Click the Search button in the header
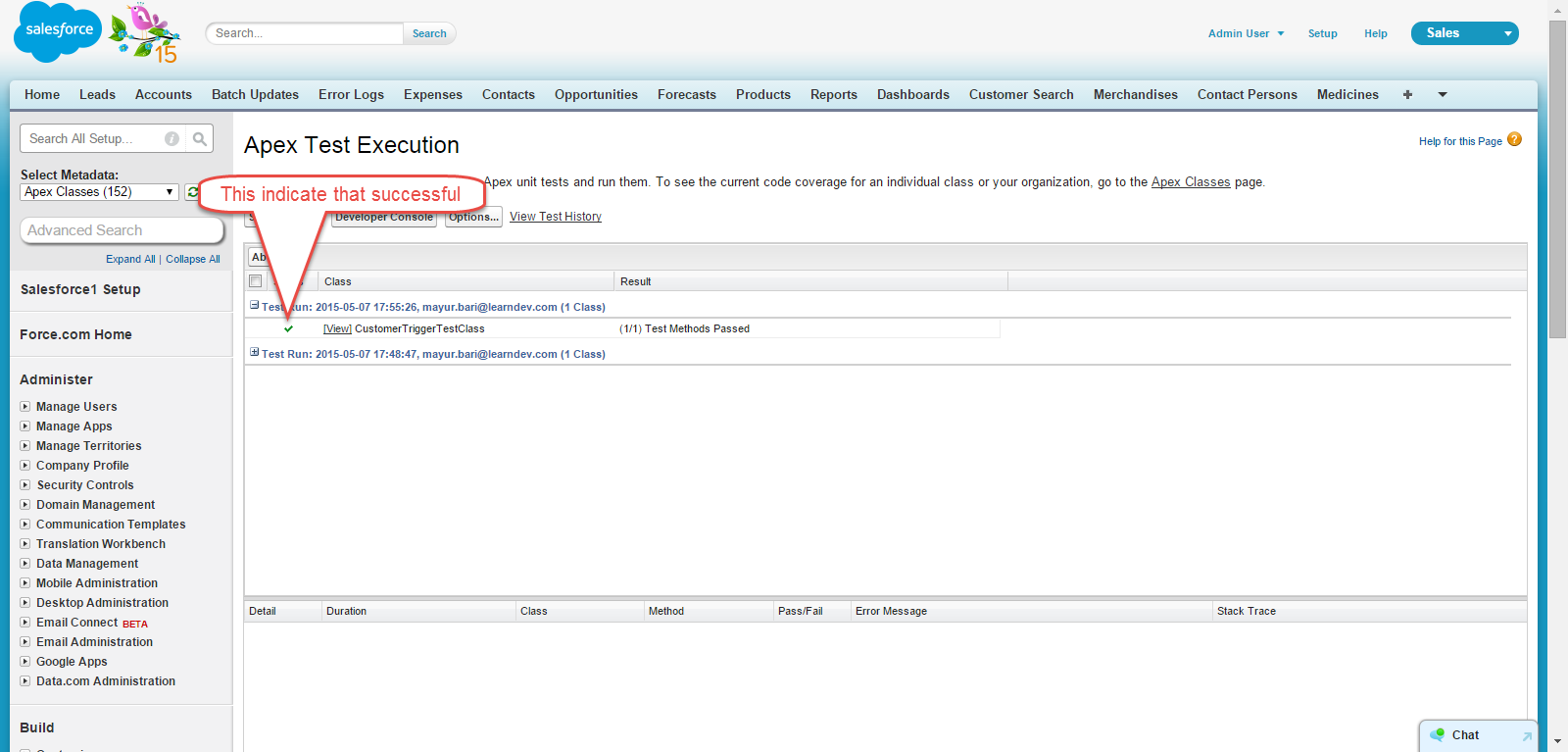Image resolution: width=1568 pixels, height=752 pixels. pos(429,33)
